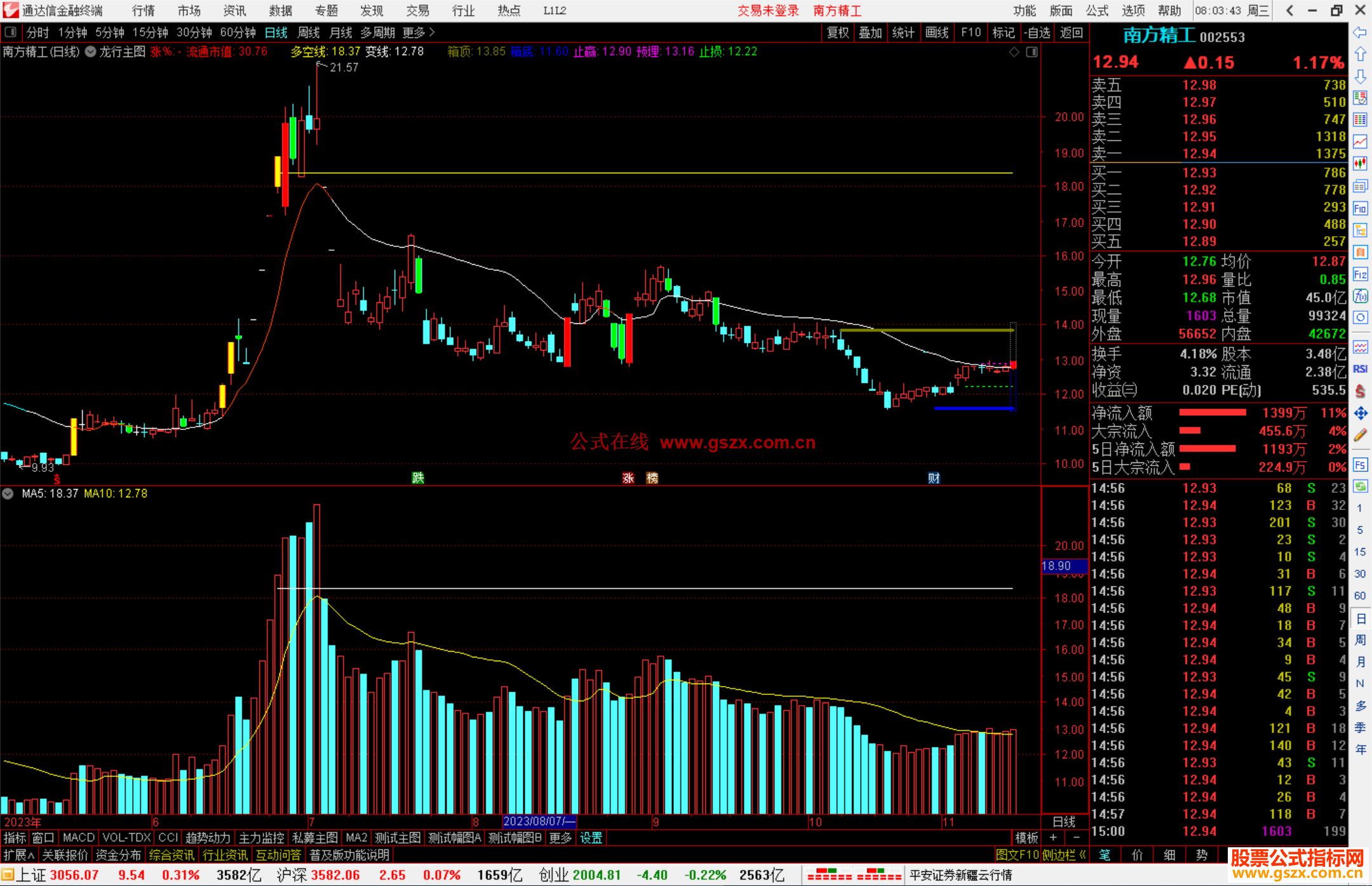1372x886 pixels.
Task: Select the pencil drawing tool icon
Action: tap(1360, 435)
